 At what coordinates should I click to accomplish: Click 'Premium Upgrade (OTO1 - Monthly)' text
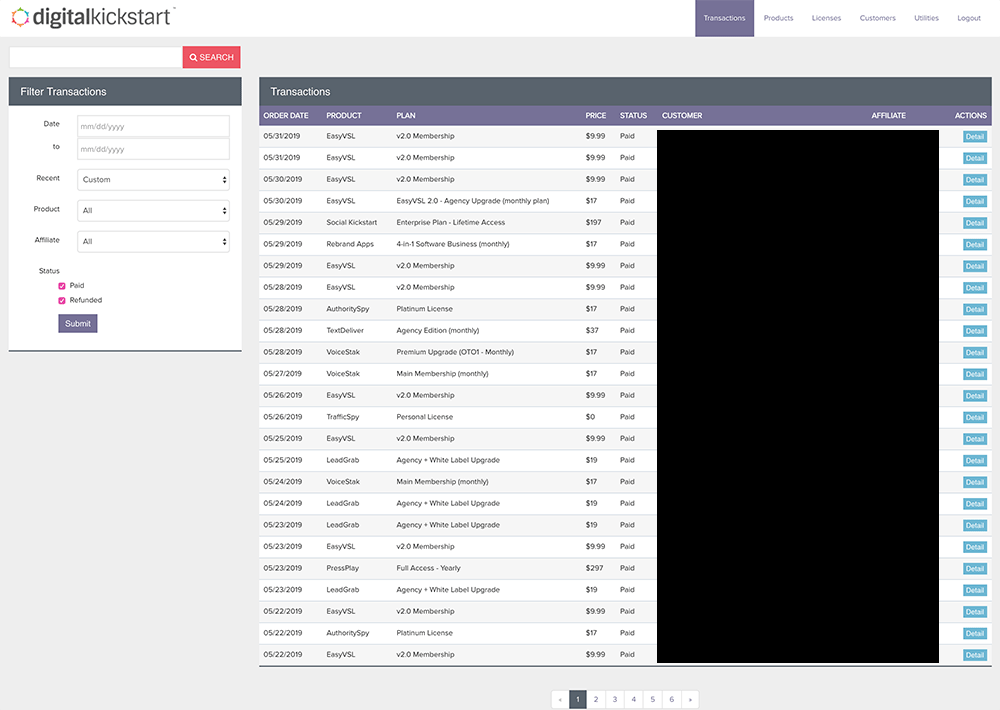pyautogui.click(x=455, y=352)
